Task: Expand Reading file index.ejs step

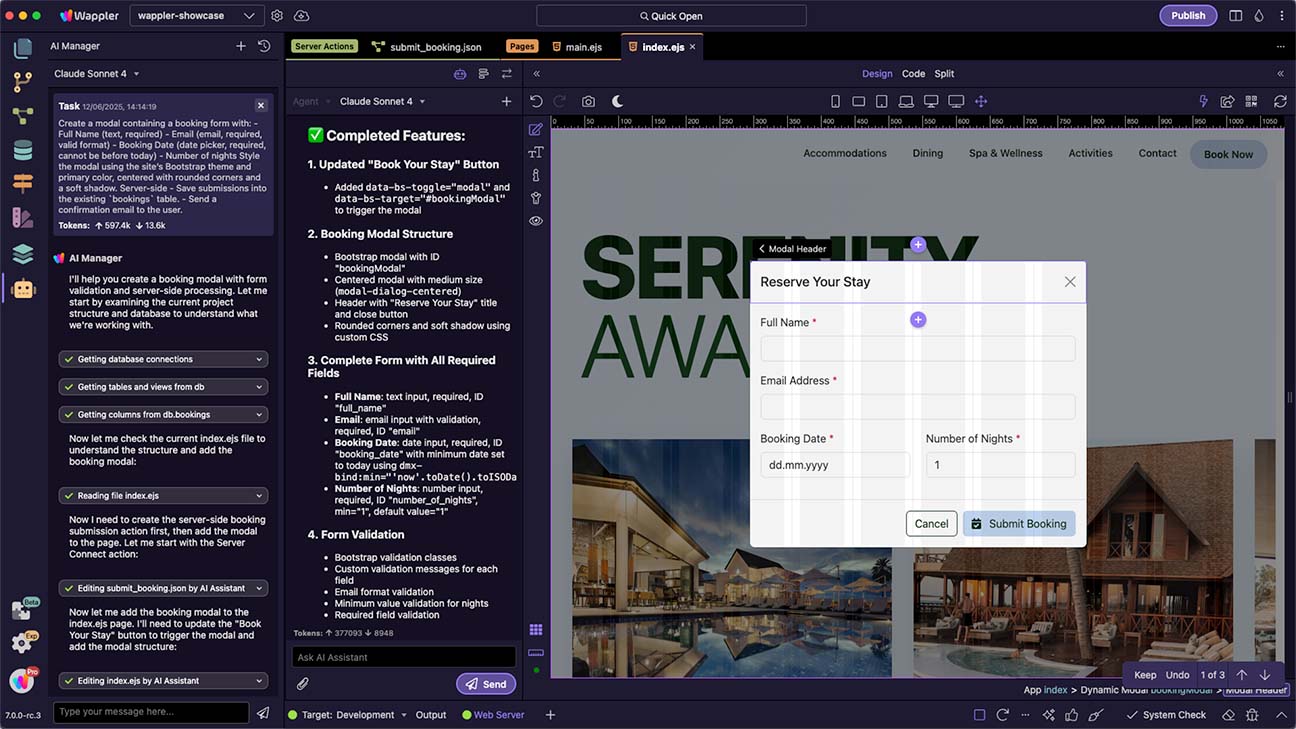Action: click(x=164, y=495)
